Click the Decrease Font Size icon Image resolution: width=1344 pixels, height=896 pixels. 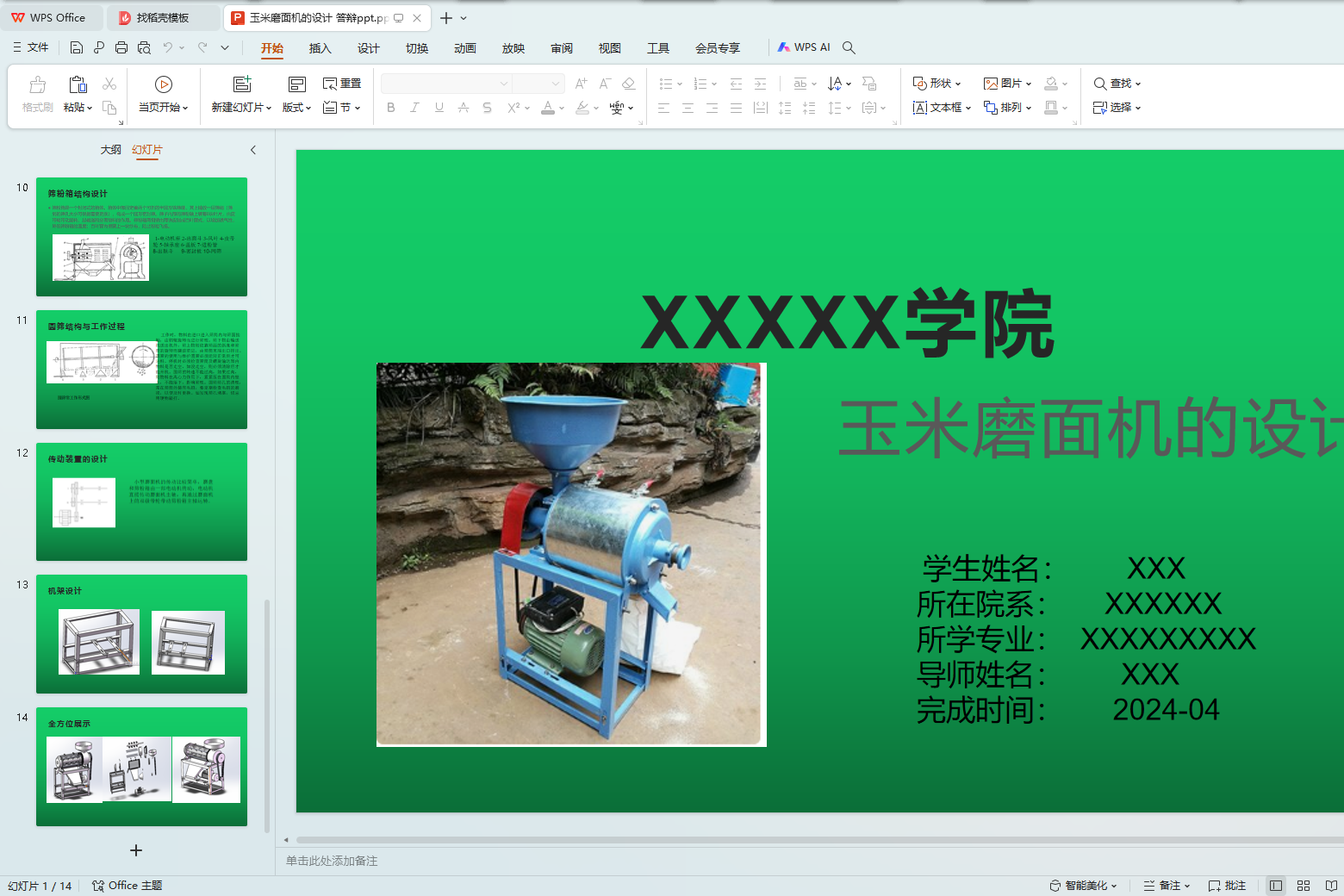(605, 84)
